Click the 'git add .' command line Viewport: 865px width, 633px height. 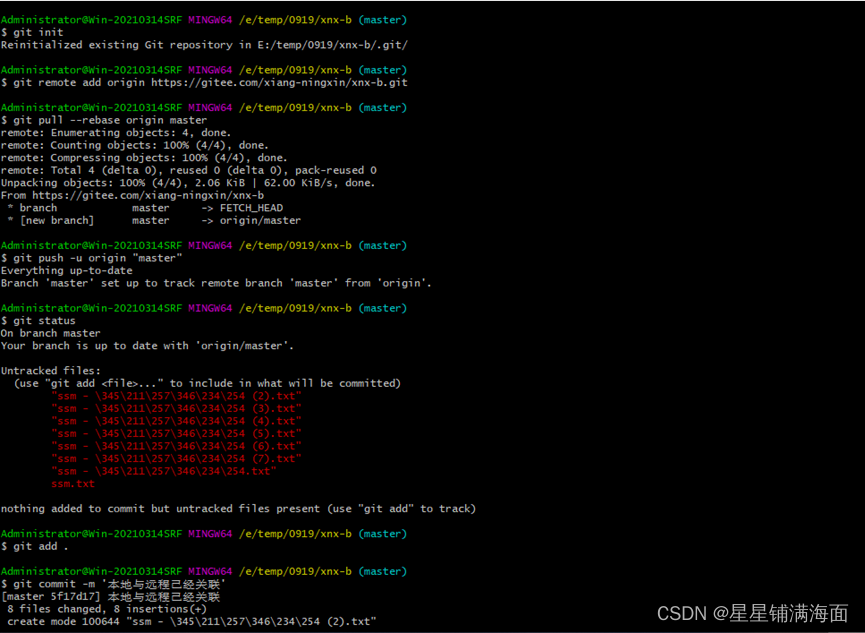(35, 546)
